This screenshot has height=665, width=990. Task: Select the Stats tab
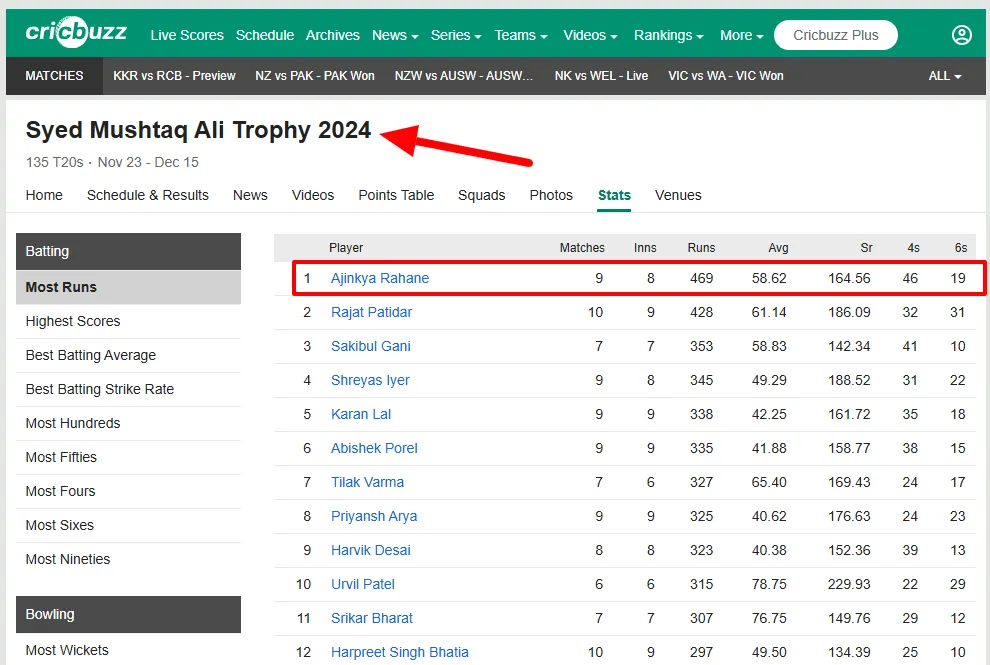[614, 195]
